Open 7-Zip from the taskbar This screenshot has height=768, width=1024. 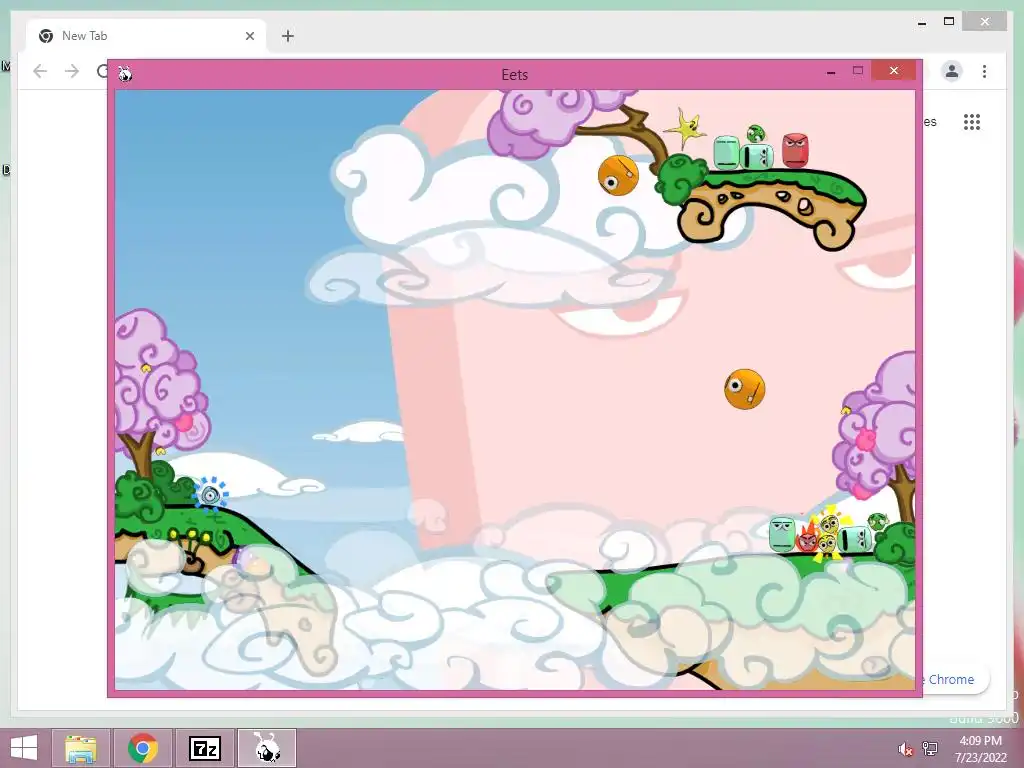(204, 748)
